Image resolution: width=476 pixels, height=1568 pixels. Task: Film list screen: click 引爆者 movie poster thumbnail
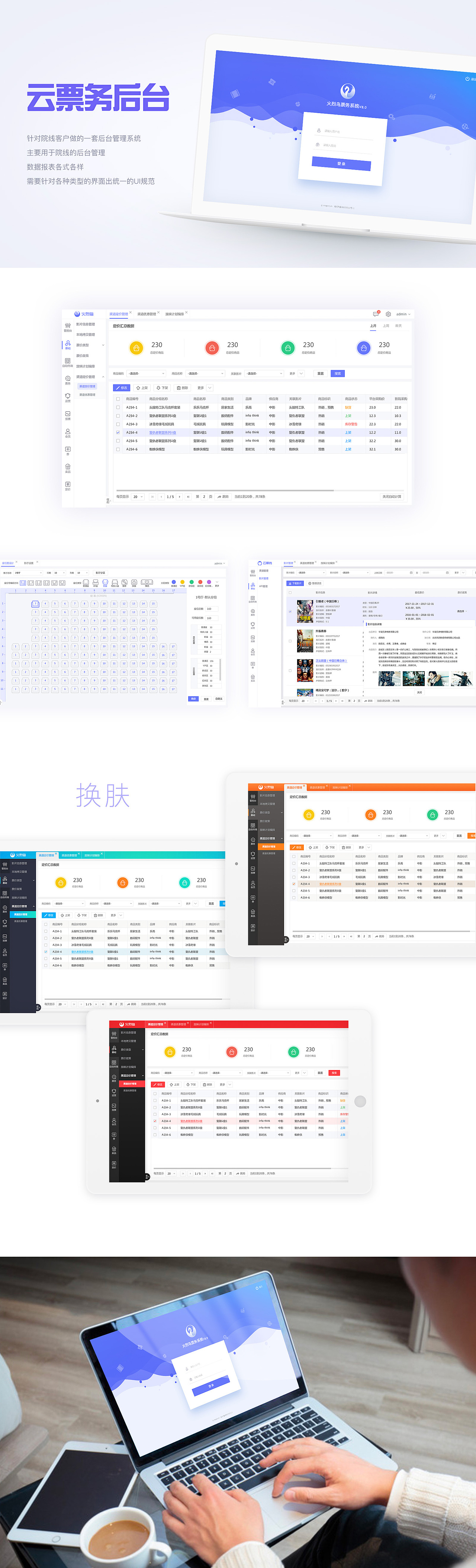pos(305,611)
